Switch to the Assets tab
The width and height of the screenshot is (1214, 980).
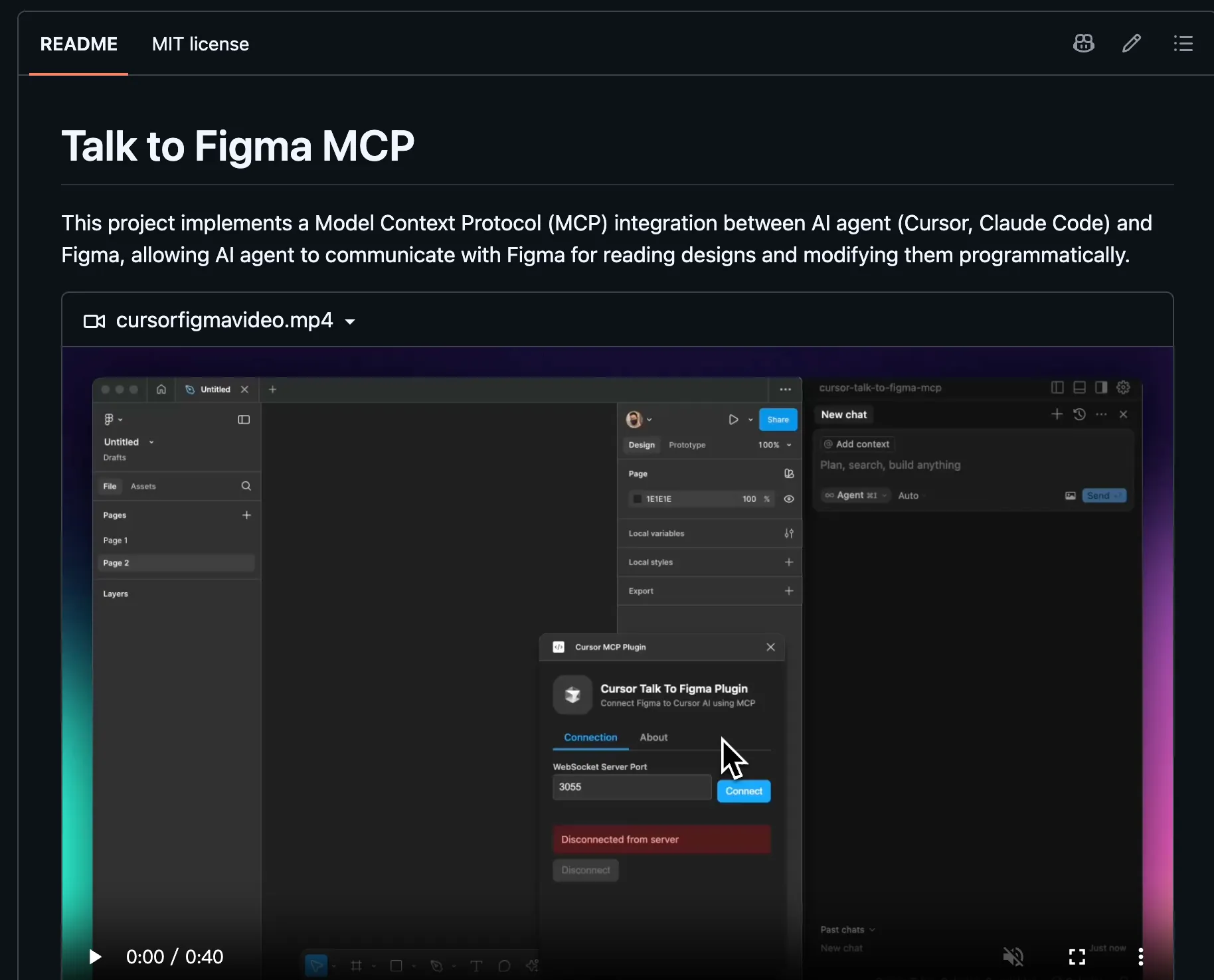(143, 487)
